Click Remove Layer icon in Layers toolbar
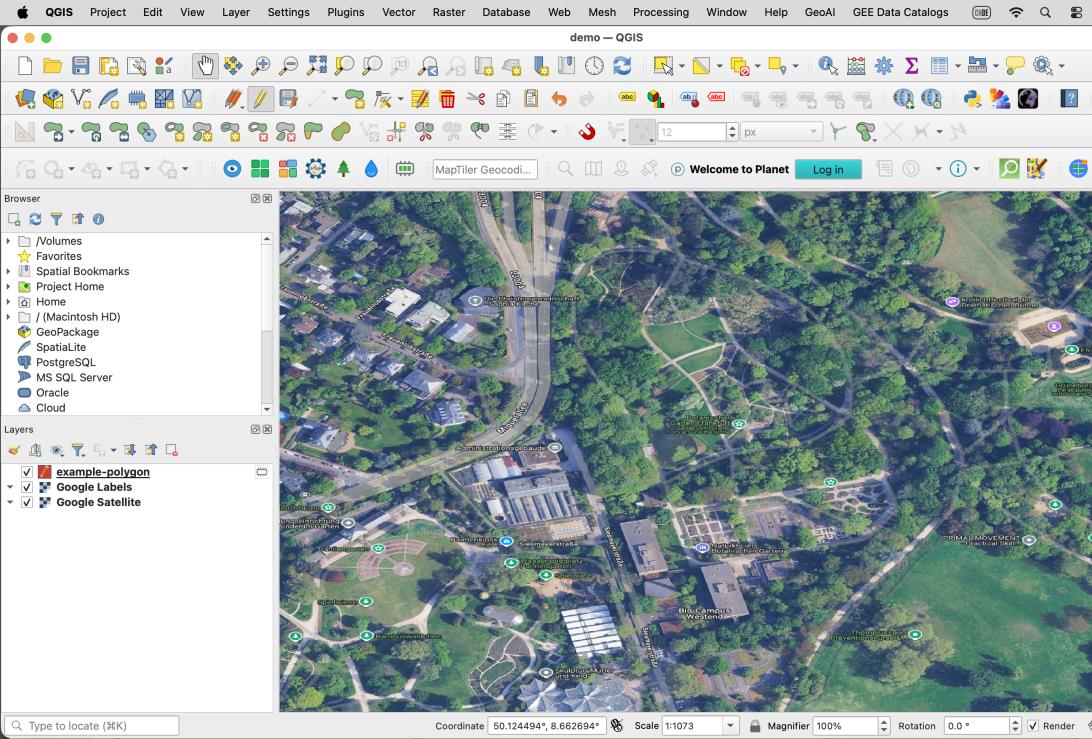 (x=172, y=451)
